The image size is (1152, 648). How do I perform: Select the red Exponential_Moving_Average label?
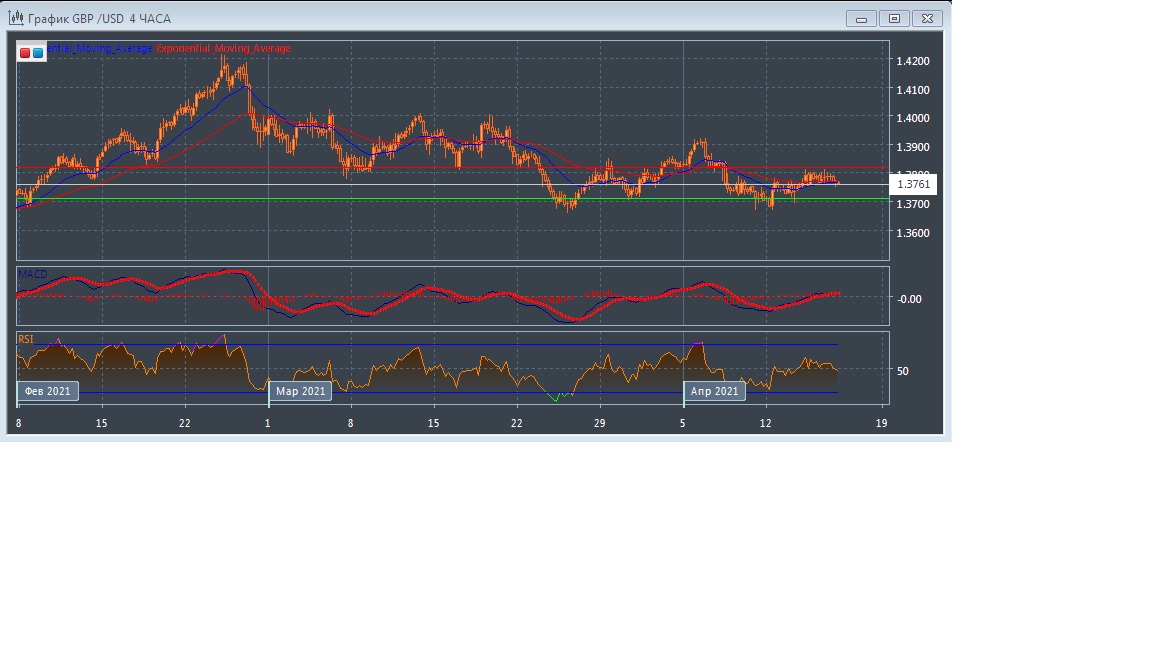(x=223, y=48)
